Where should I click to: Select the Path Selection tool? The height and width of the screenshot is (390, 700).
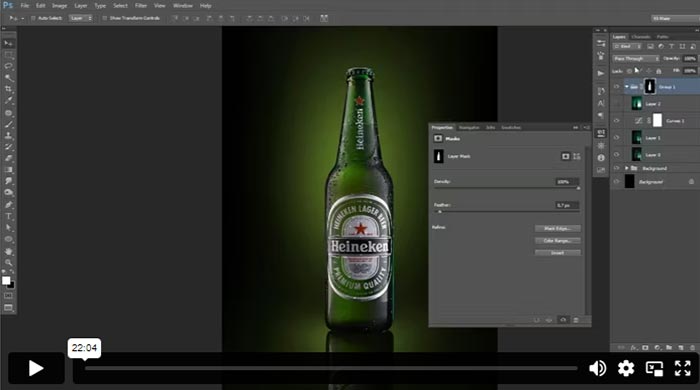(x=8, y=228)
